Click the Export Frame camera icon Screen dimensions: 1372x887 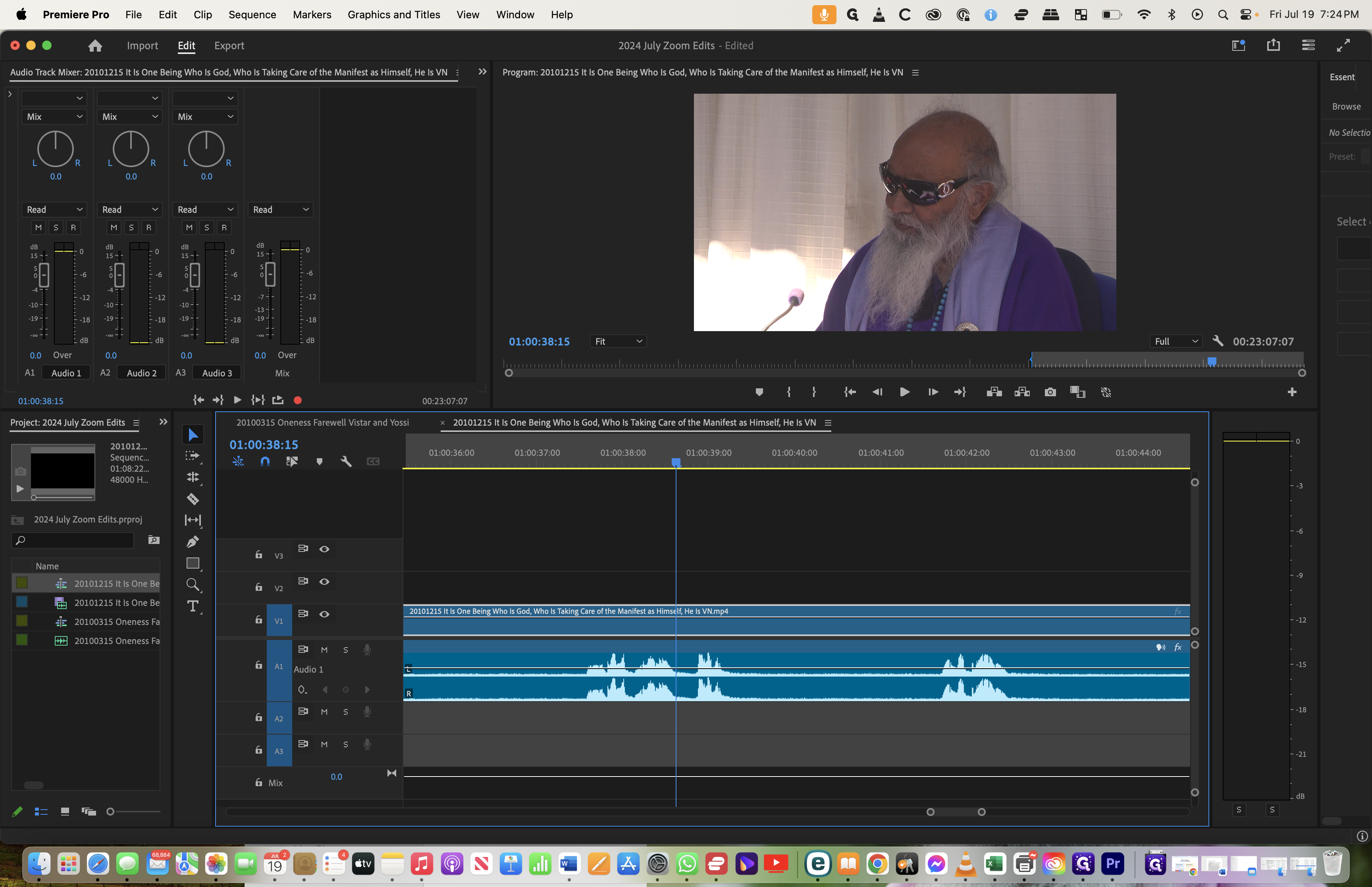pos(1050,392)
